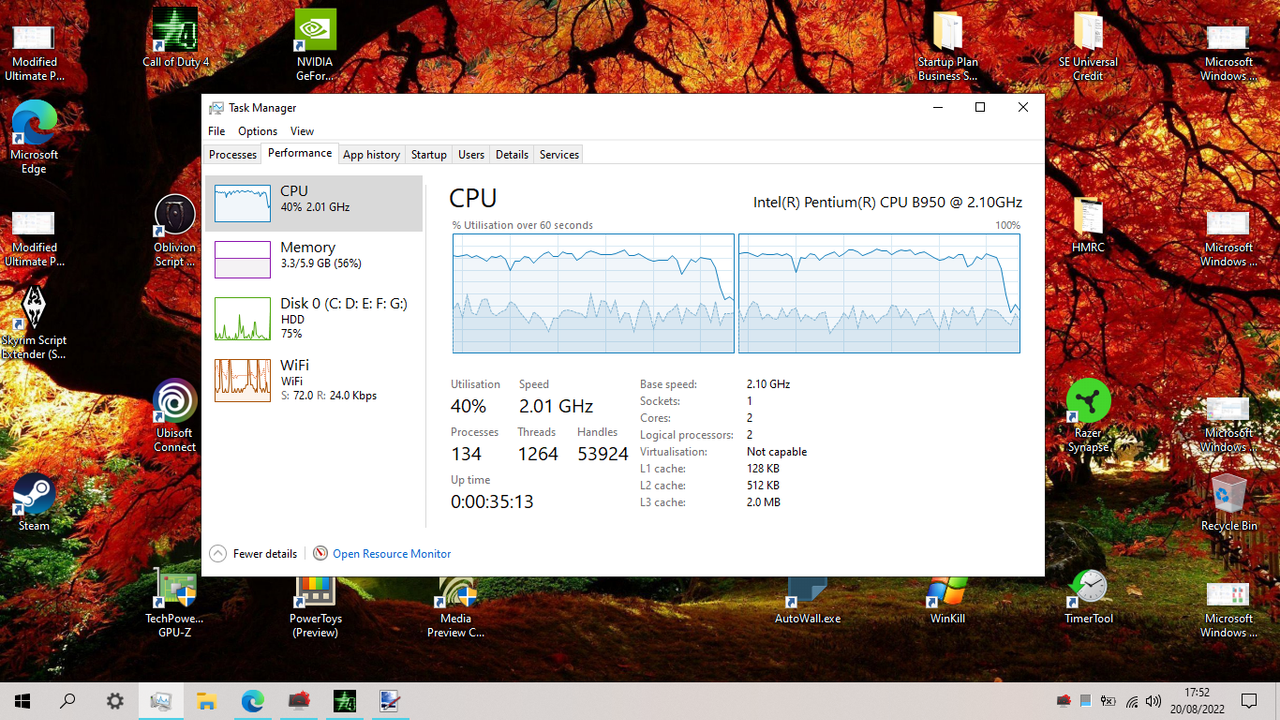Open the Options menu in Task Manager
Screen dimensions: 1280x720
point(258,131)
